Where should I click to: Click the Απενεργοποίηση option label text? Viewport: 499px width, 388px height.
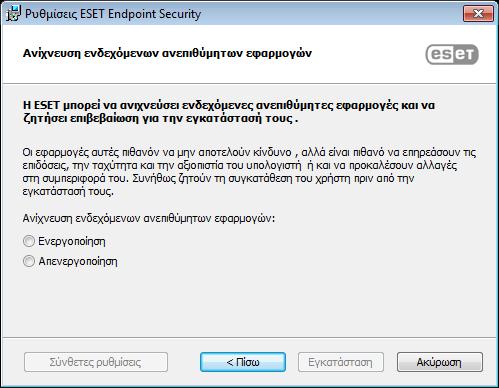[x=78, y=261]
